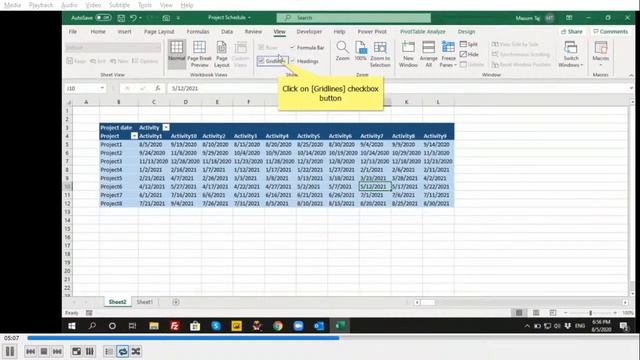This screenshot has height=360, width=640.
Task: Skip to next media in the player
Action: 57,351
